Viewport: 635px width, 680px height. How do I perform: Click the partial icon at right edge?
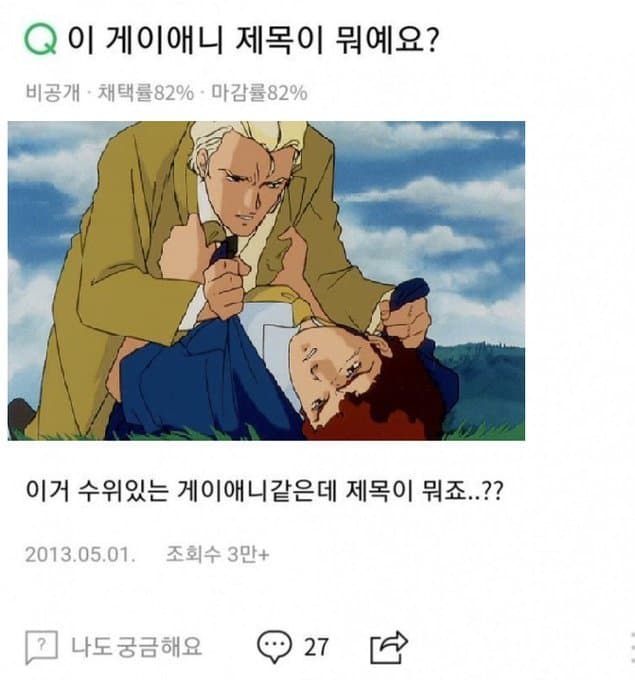(x=632, y=647)
